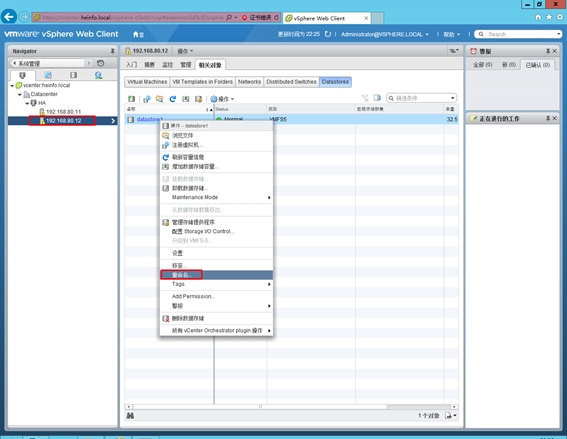Open the Storage navigator tab icon
This screenshot has width=567, height=439.
(x=73, y=75)
